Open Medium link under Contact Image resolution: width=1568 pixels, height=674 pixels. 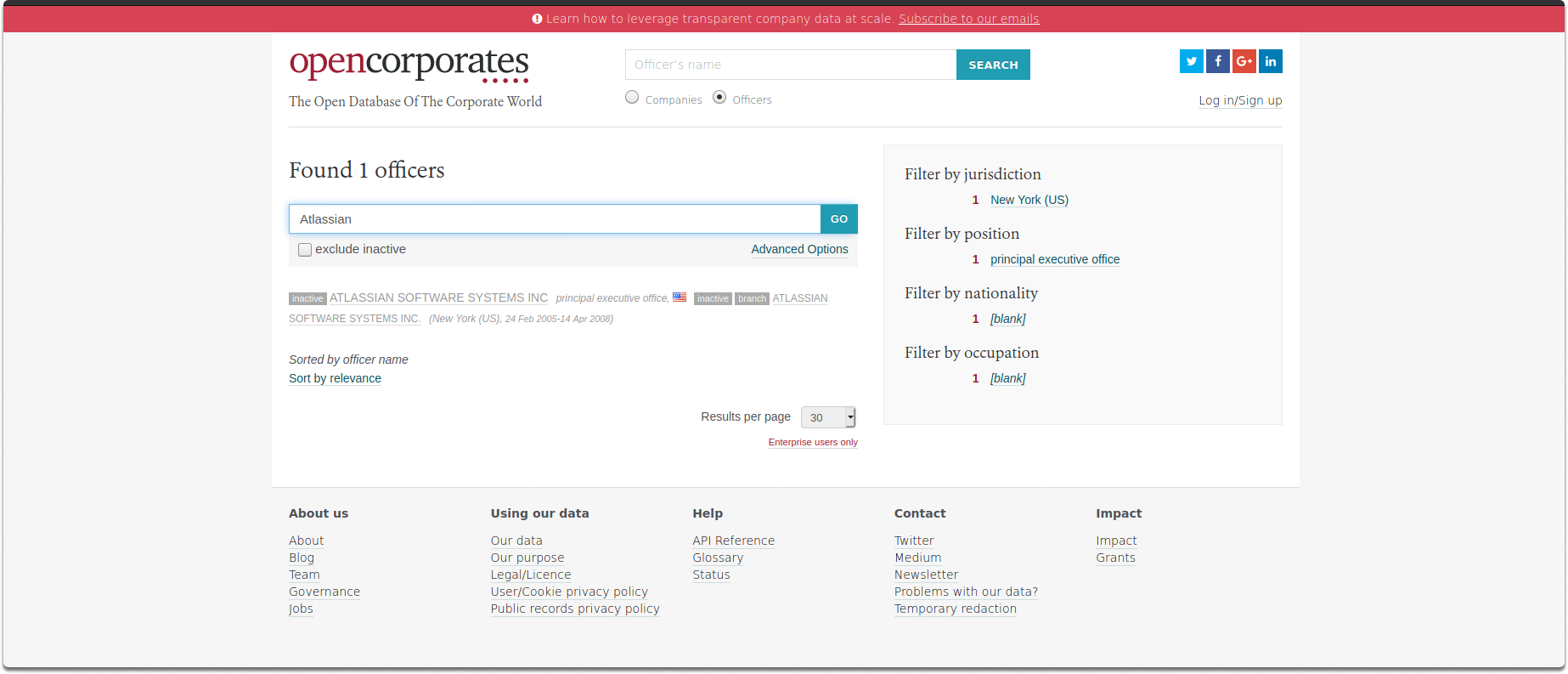(x=917, y=558)
